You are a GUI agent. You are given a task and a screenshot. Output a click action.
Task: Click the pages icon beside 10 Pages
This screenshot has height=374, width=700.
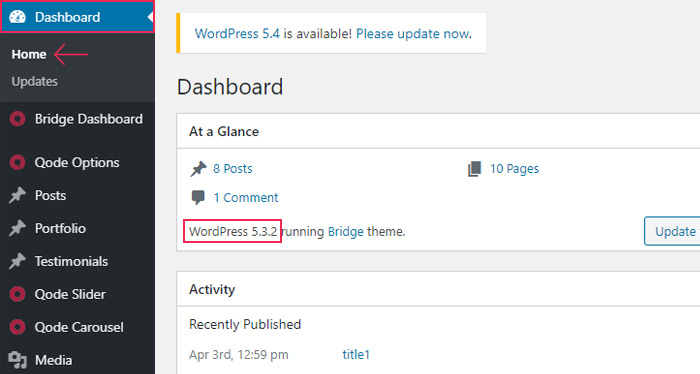(475, 169)
